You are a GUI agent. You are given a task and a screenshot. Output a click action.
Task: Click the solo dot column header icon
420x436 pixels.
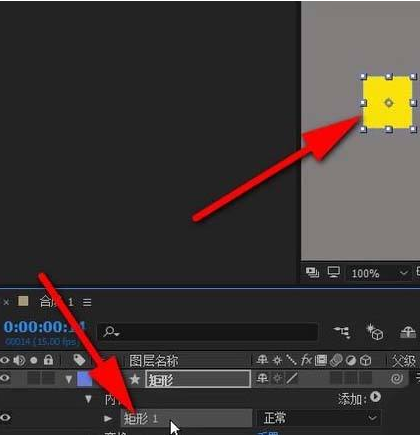point(34,361)
